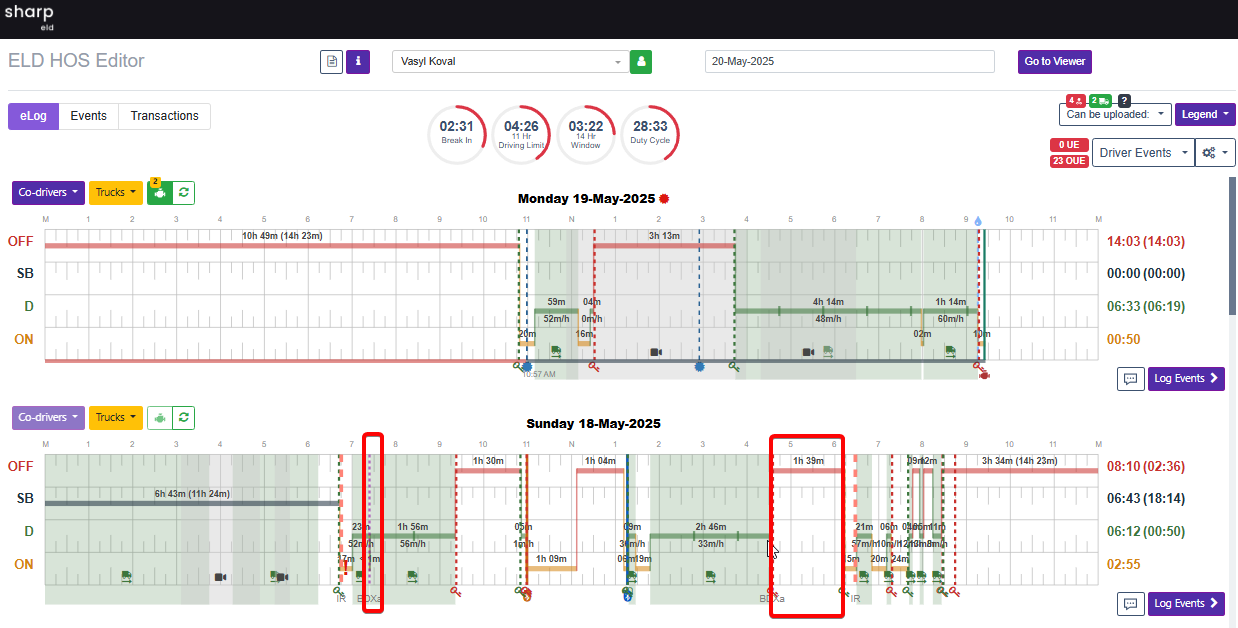Viewport: 1238px width, 628px height.
Task: Click the blue gear event marker at 10:57 AM
Action: click(x=526, y=367)
